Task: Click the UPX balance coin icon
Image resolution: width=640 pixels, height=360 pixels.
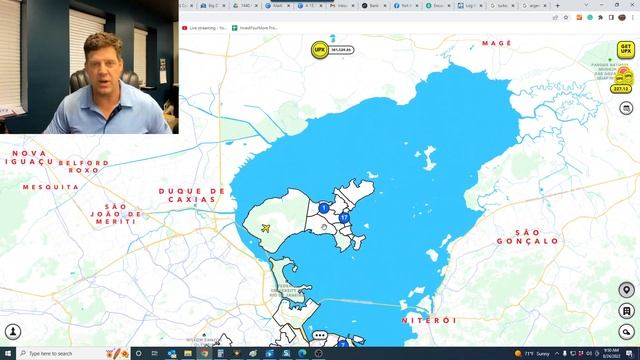Action: [320, 50]
